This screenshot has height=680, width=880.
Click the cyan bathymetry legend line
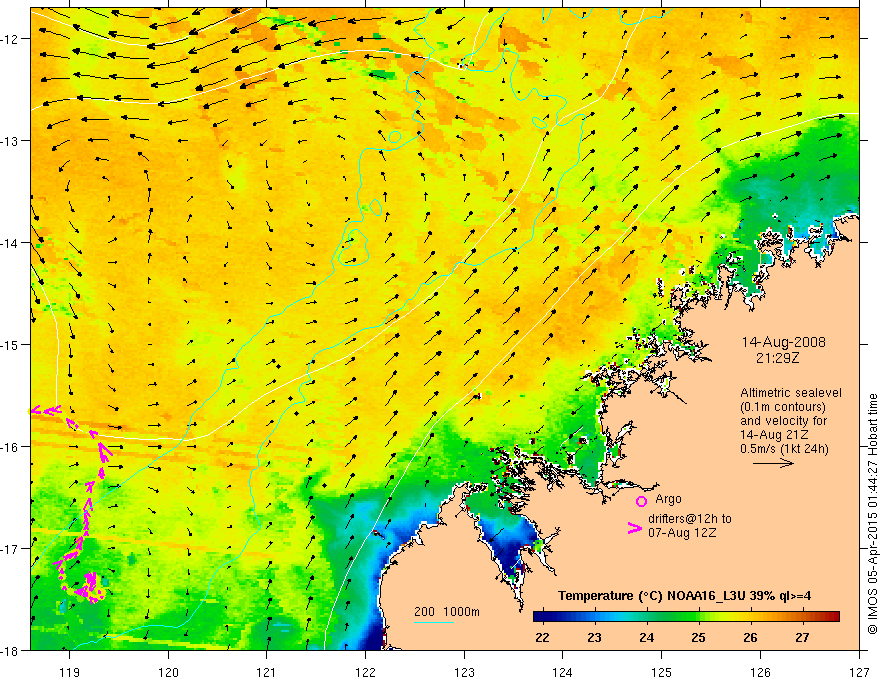pos(434,622)
